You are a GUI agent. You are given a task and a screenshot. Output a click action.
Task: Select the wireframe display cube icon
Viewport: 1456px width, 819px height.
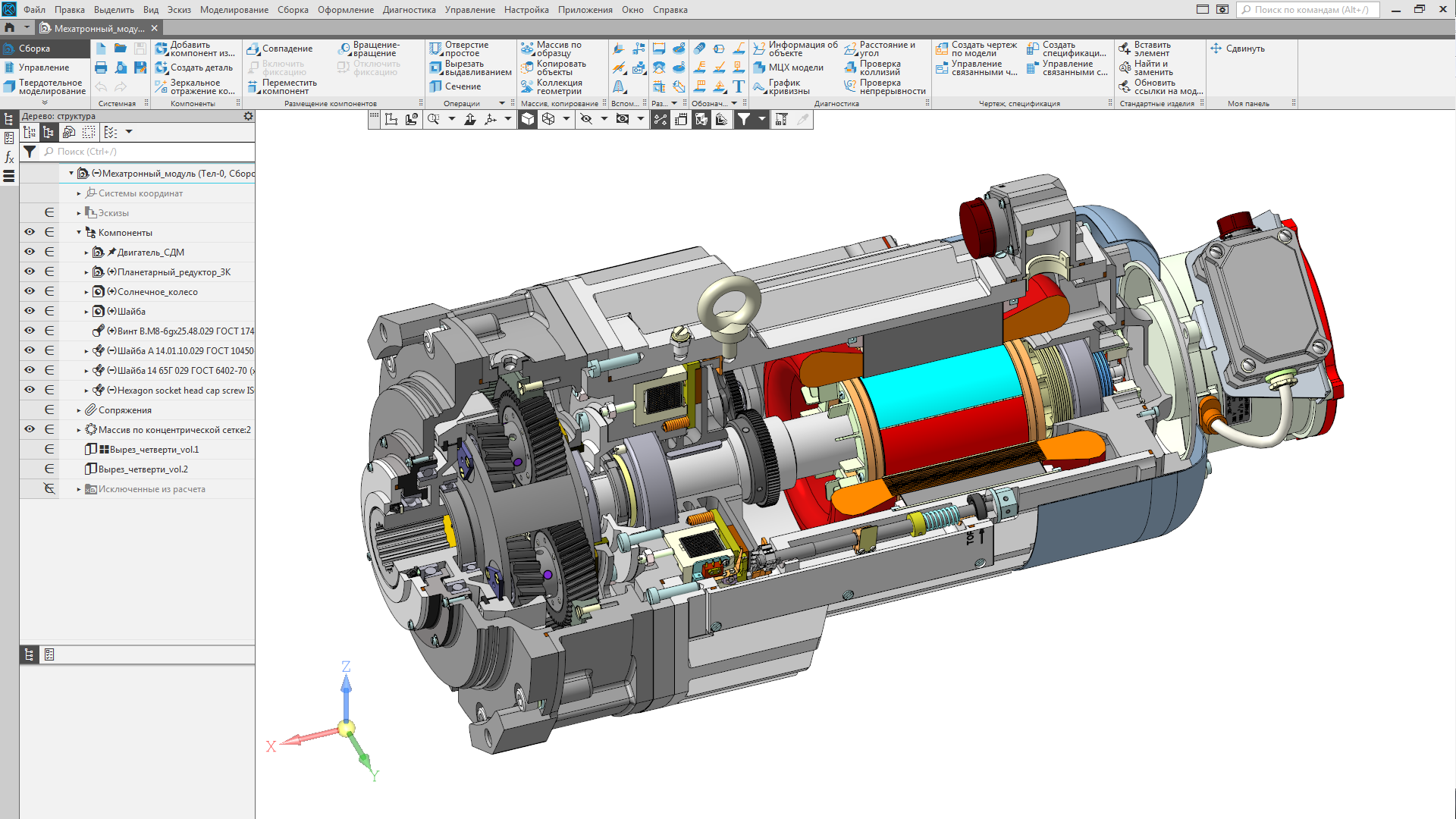[x=548, y=119]
